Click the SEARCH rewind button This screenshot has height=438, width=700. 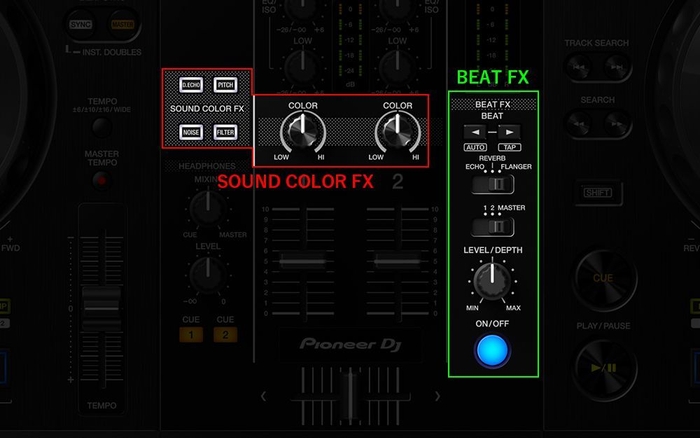point(579,124)
